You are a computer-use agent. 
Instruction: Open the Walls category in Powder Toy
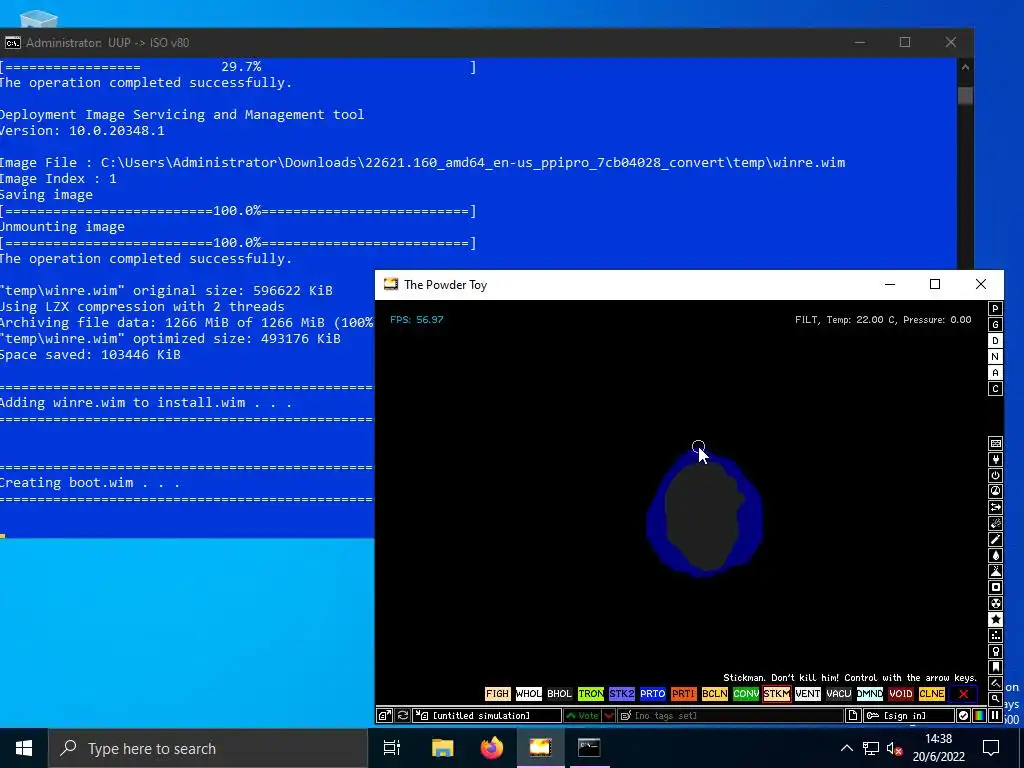point(995,443)
